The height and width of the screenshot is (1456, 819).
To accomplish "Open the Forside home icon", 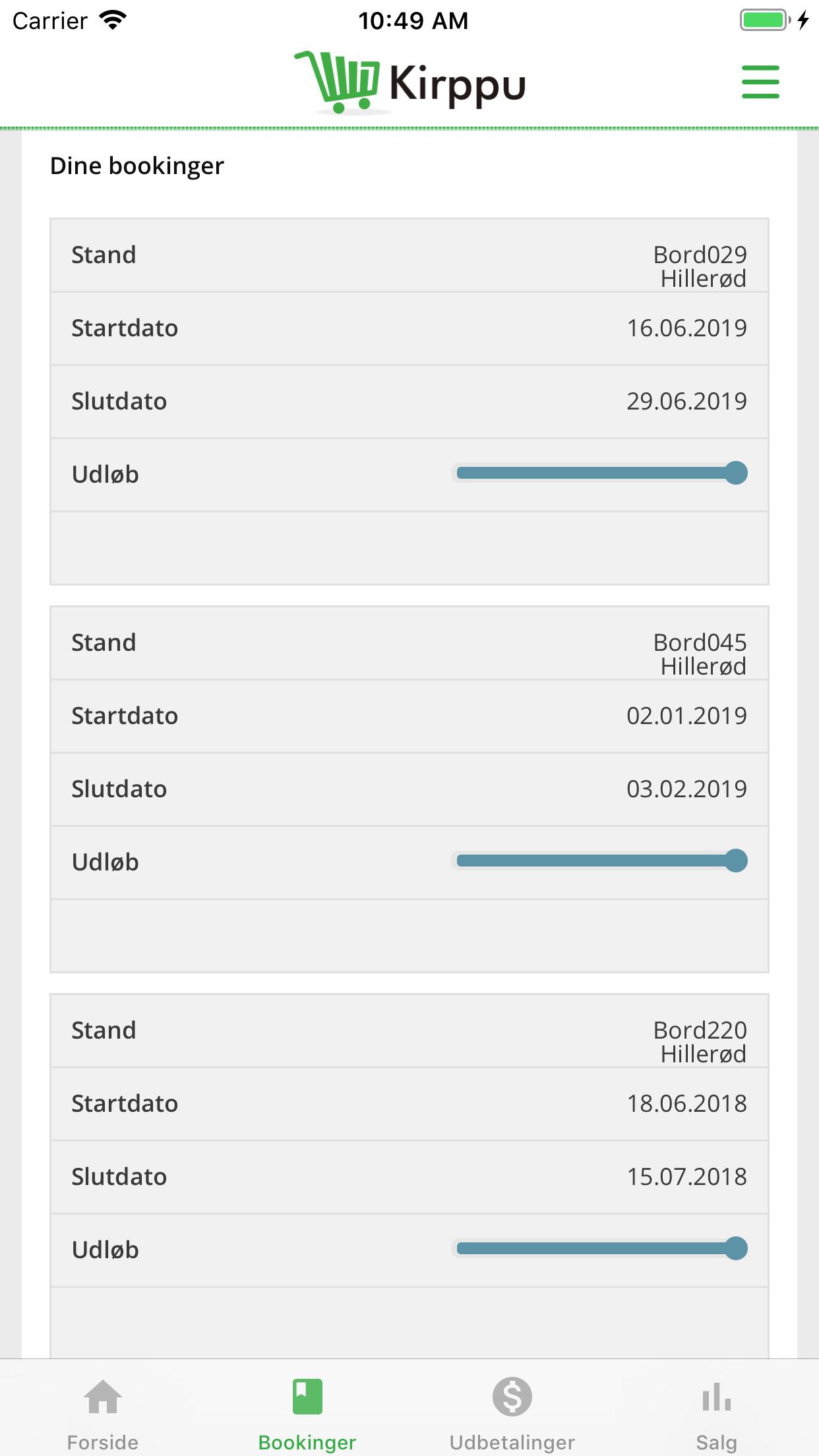I will [103, 1397].
